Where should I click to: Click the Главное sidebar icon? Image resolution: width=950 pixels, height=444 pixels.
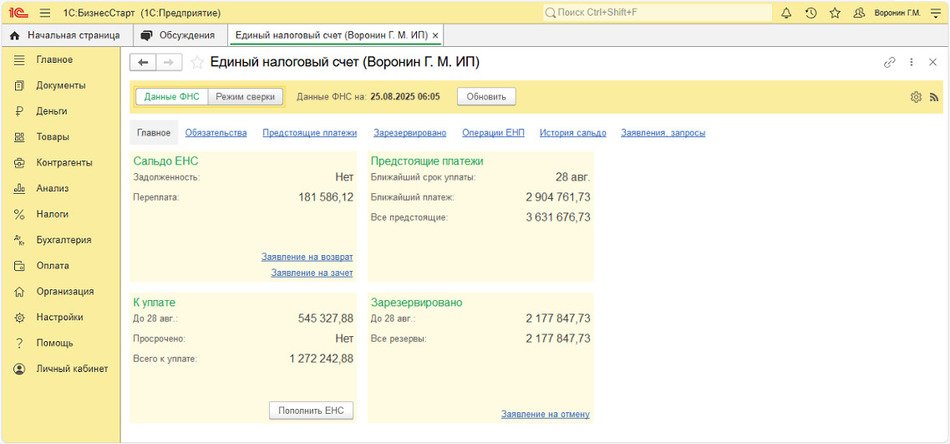pyautogui.click(x=19, y=60)
